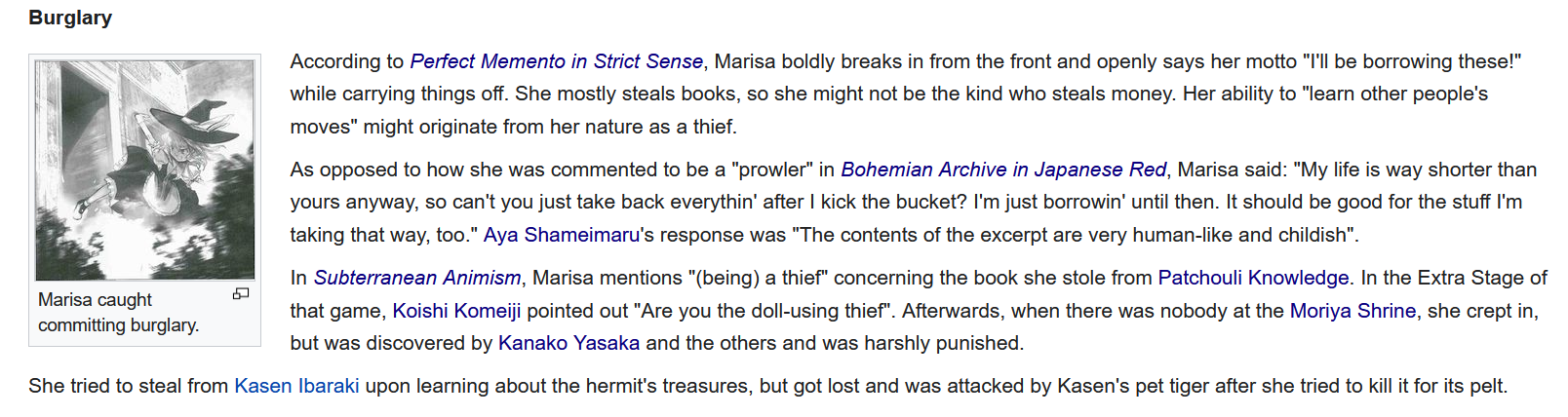
Task: Open Perfect Memento in Strict Sense link
Action: [x=556, y=61]
